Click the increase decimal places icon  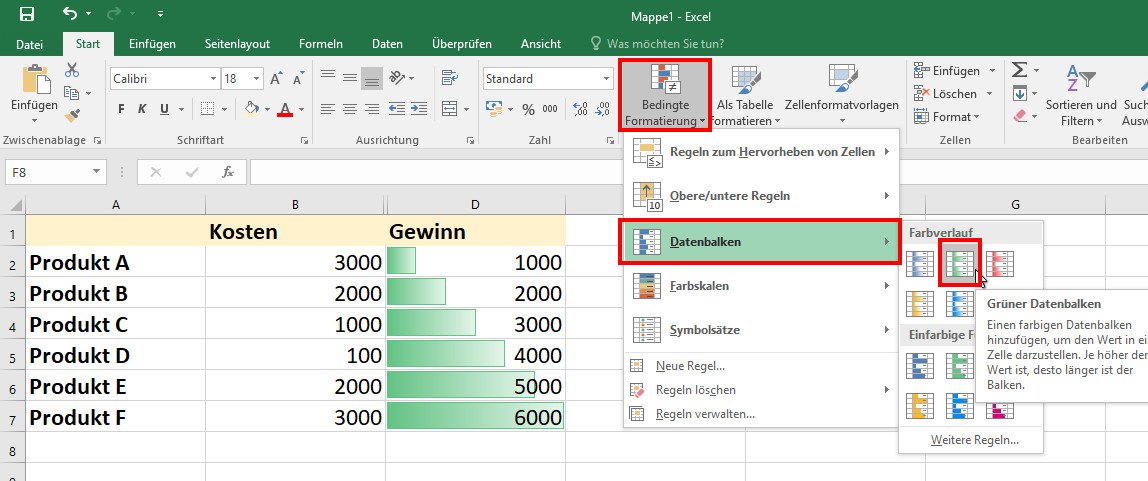(581, 109)
